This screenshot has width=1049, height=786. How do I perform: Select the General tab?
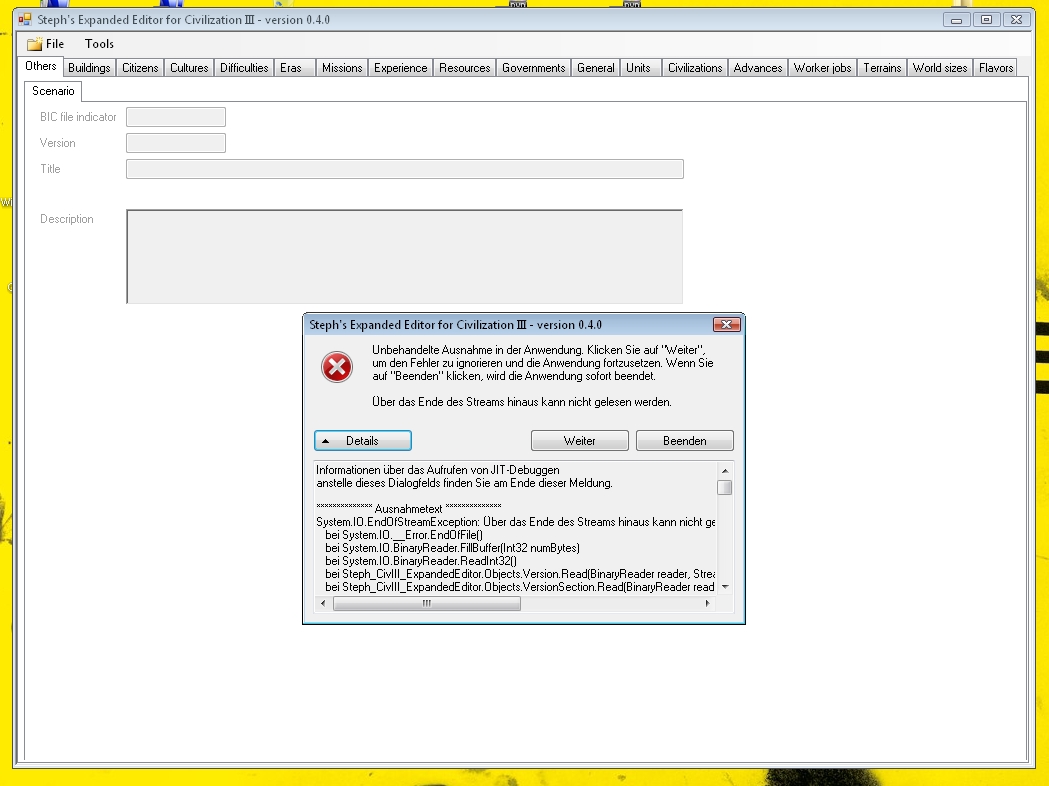(595, 68)
